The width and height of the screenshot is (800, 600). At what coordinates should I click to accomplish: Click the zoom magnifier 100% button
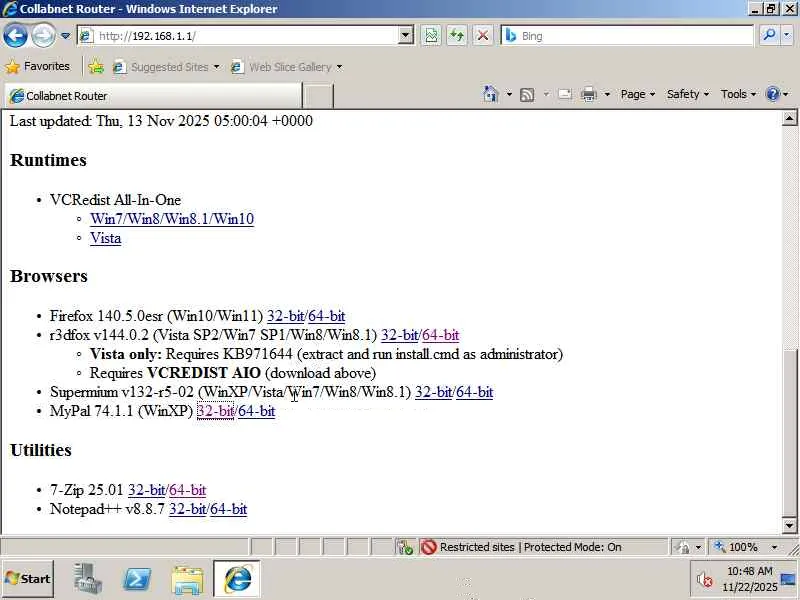pos(737,547)
